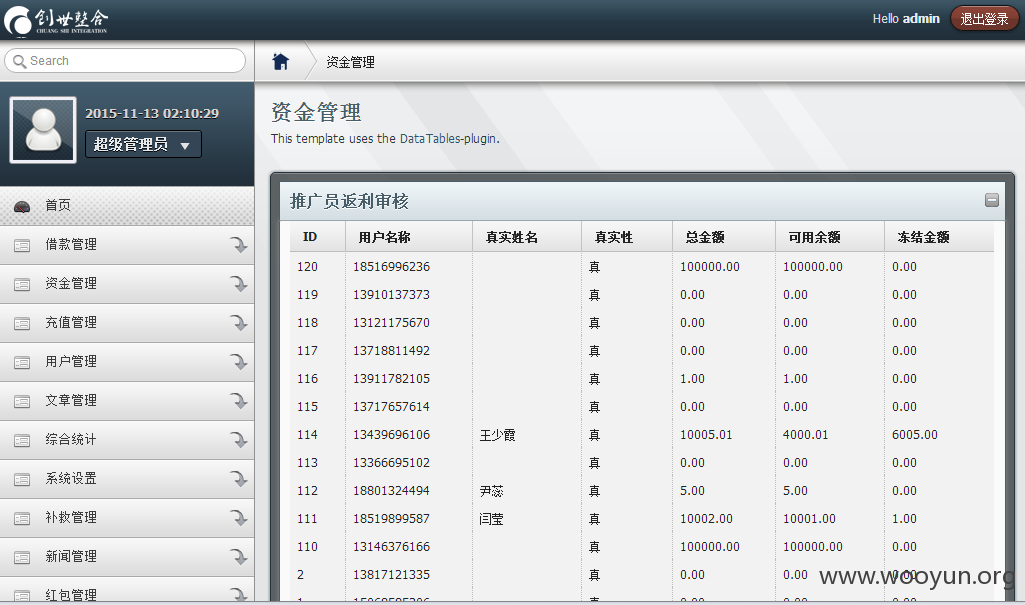
Task: Select username 13910137373 in row 119
Action: [392, 295]
